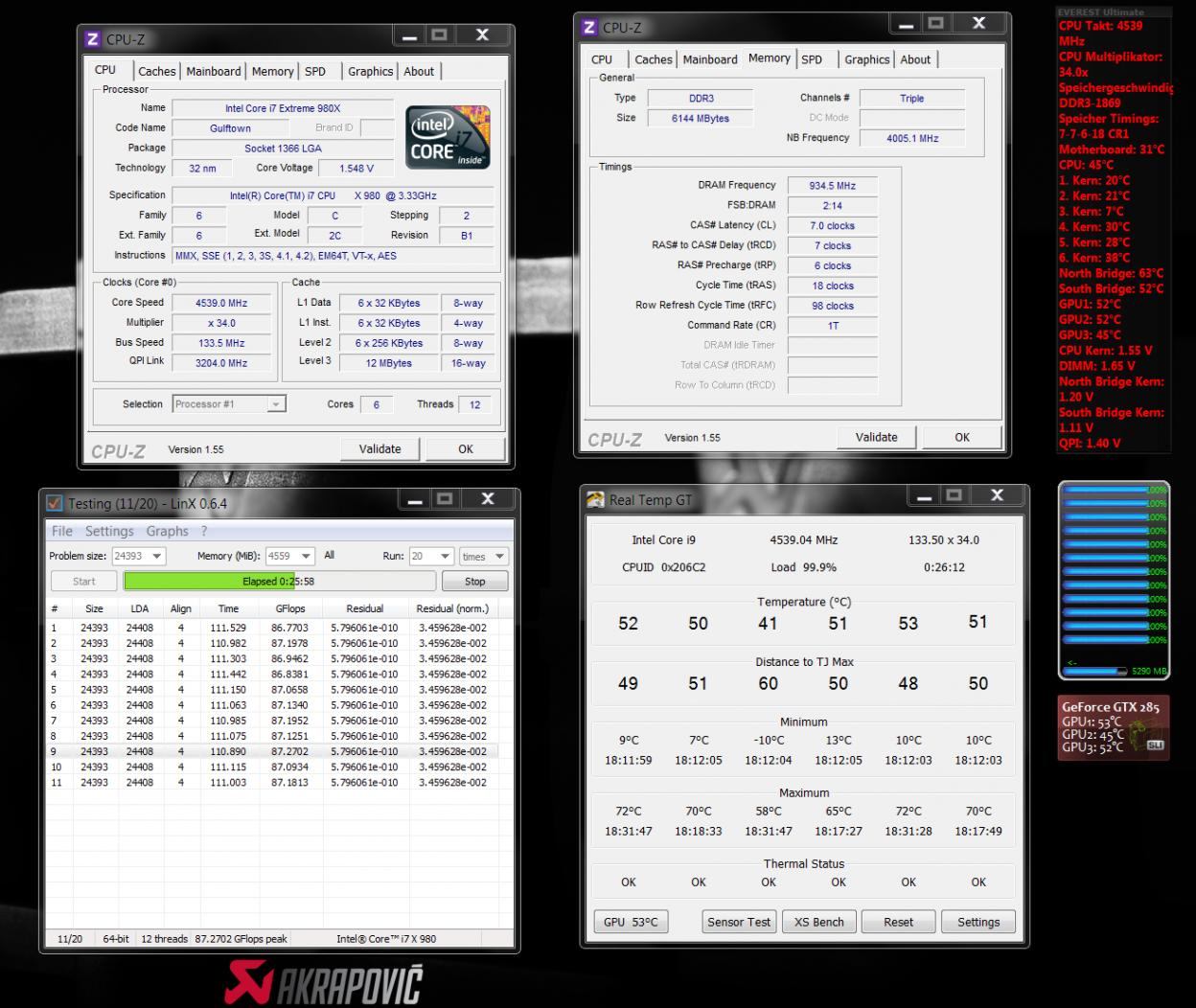This screenshot has height=1008, width=1196.
Task: Expand the Problem size 24393 dropdown
Action: click(x=157, y=556)
